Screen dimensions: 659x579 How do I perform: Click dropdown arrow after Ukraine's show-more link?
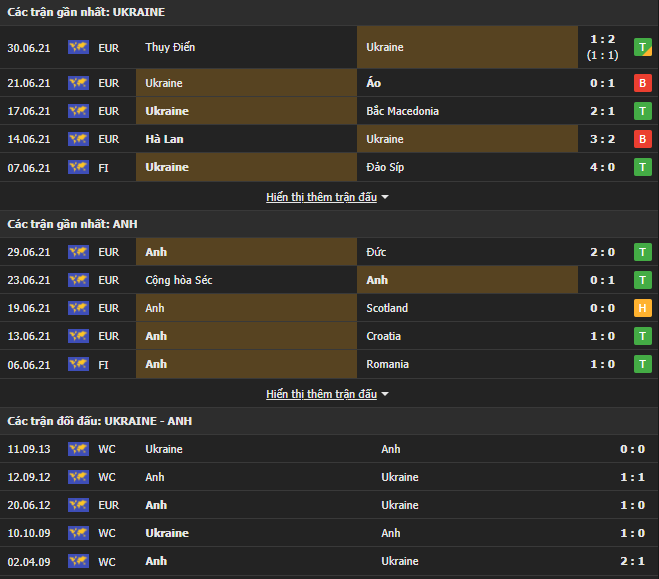click(385, 197)
